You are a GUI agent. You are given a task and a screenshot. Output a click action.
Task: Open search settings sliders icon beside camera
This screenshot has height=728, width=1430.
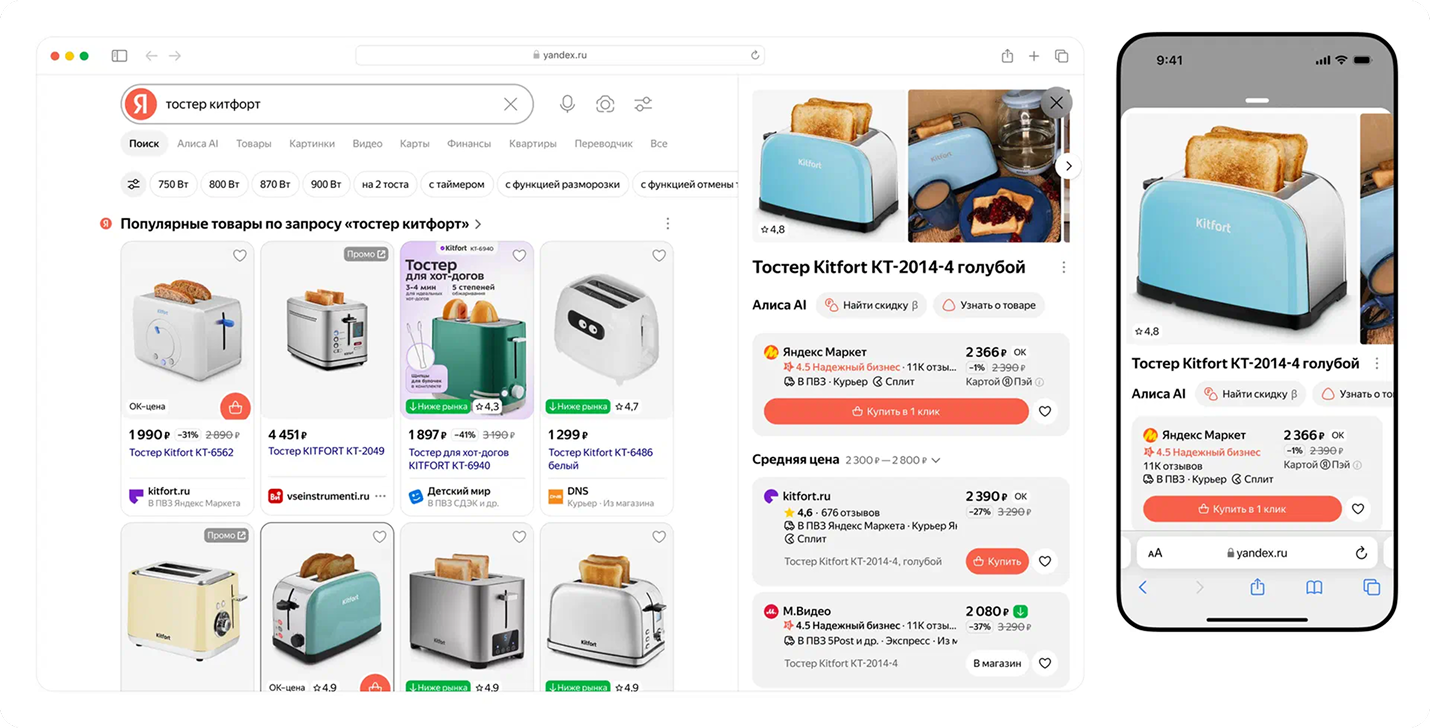[x=643, y=104]
